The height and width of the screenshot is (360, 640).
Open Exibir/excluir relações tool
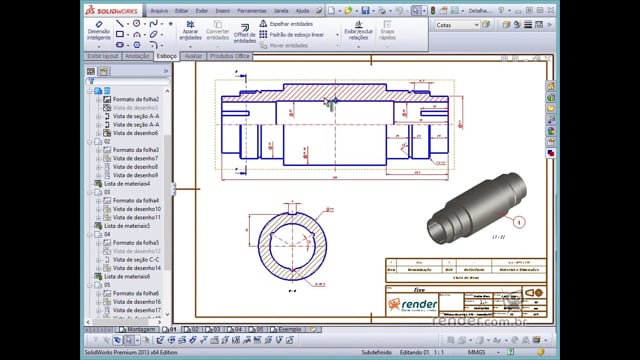click(358, 30)
